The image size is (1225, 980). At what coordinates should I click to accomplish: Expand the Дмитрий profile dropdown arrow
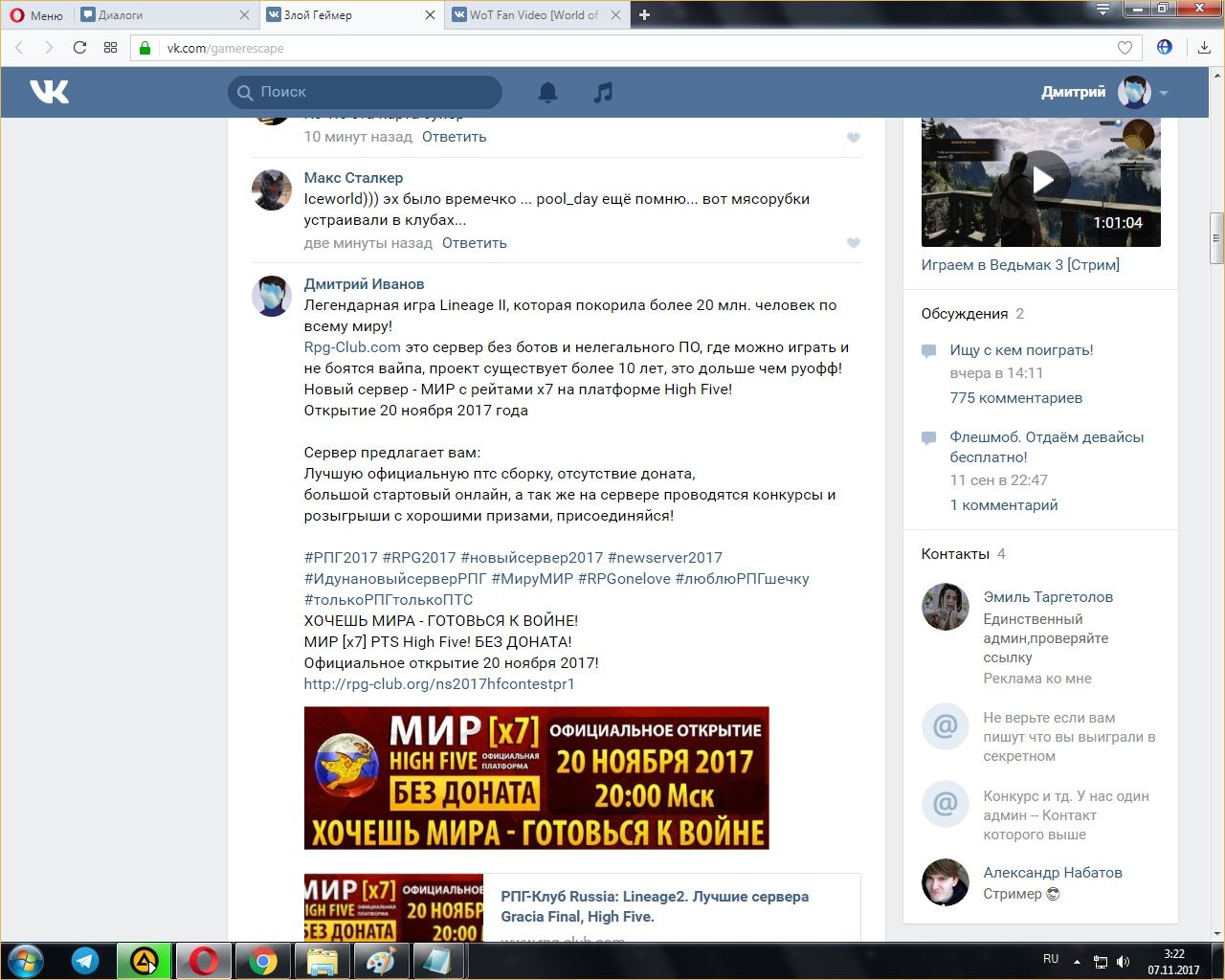click(1164, 93)
